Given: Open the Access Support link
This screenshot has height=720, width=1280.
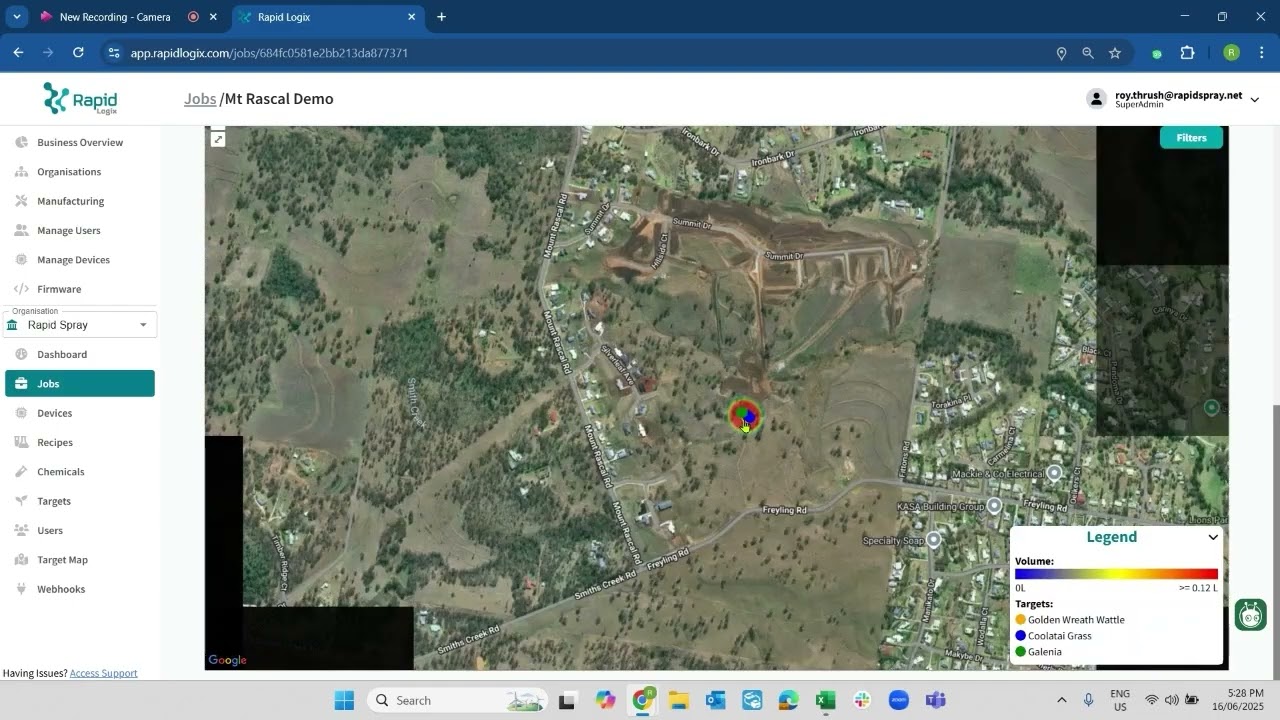Looking at the screenshot, I should pyautogui.click(x=103, y=673).
